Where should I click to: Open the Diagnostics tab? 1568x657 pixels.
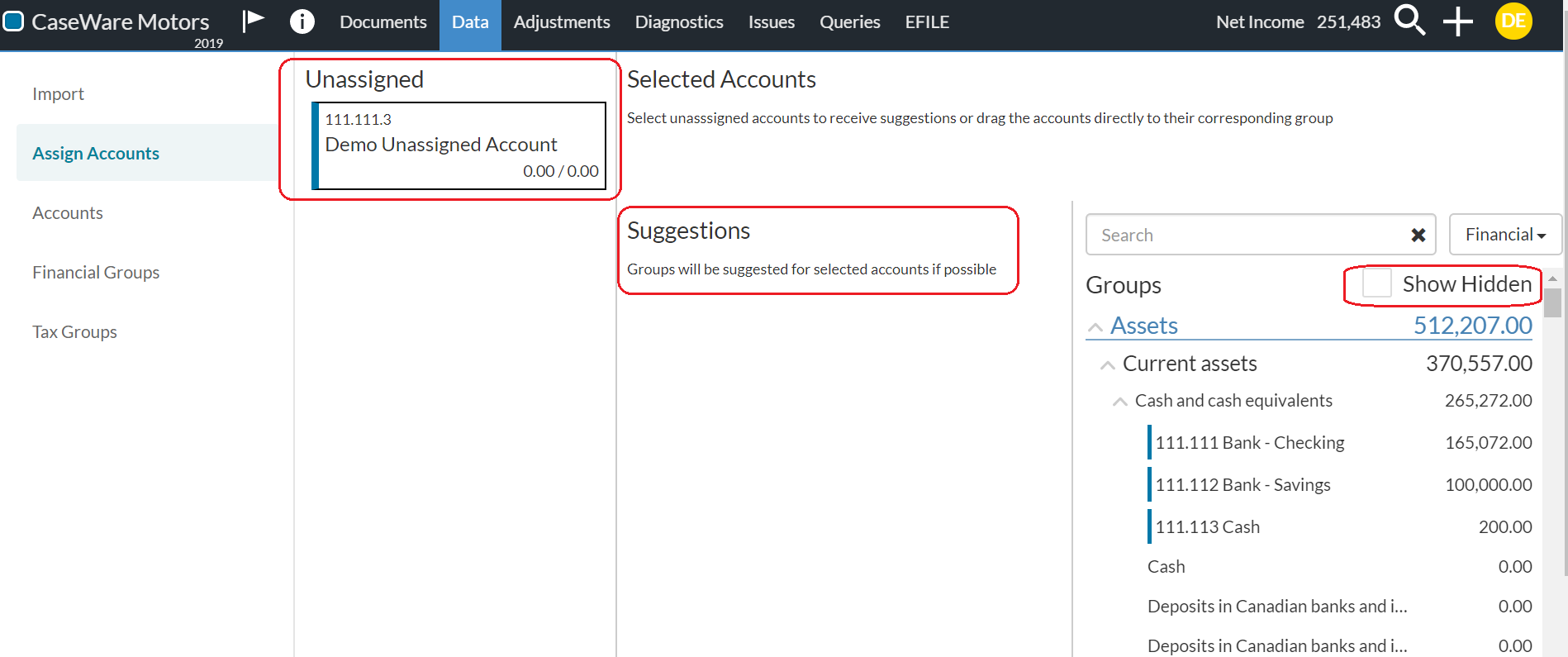tap(678, 22)
